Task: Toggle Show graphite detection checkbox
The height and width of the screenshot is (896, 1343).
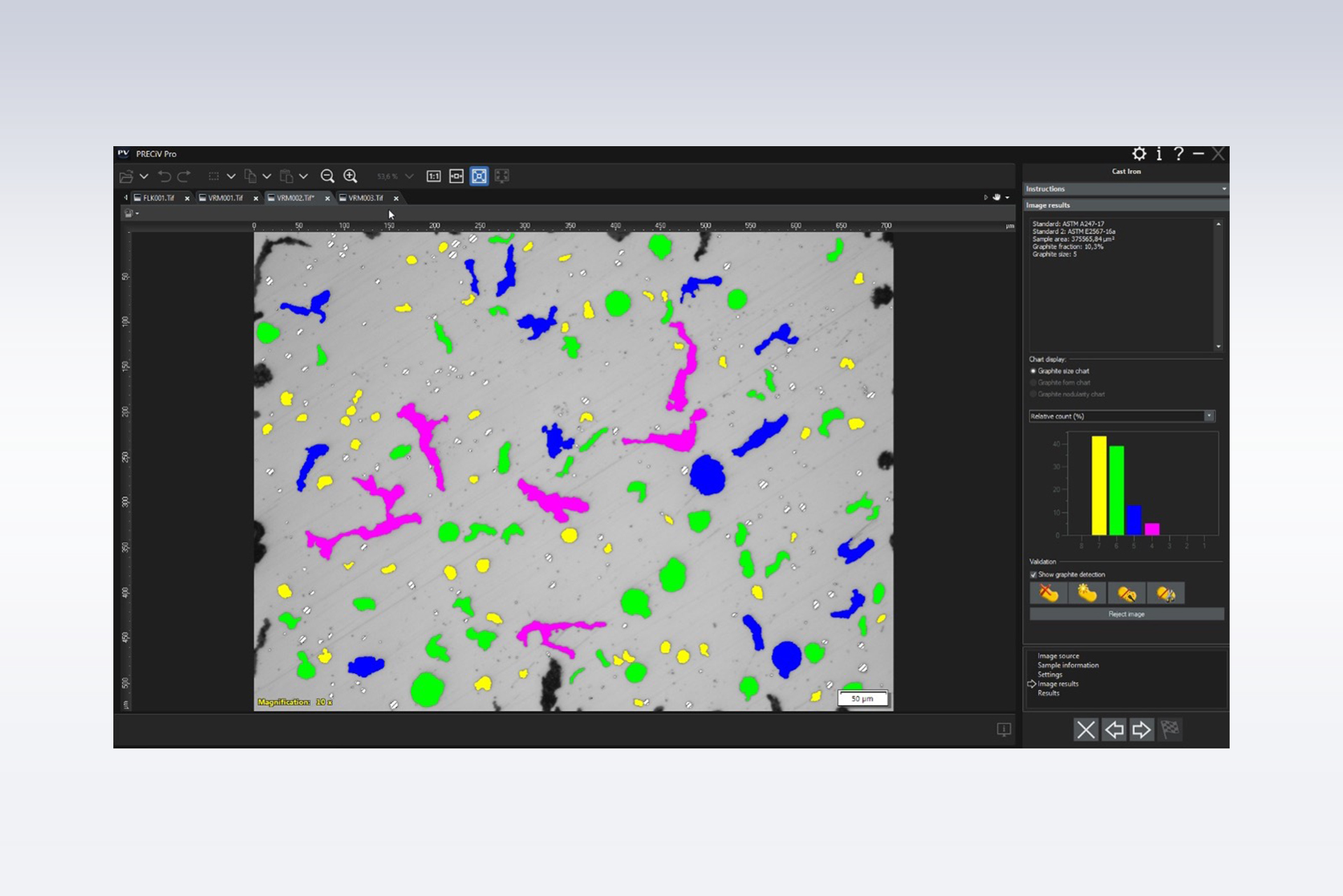Action: (x=1033, y=575)
